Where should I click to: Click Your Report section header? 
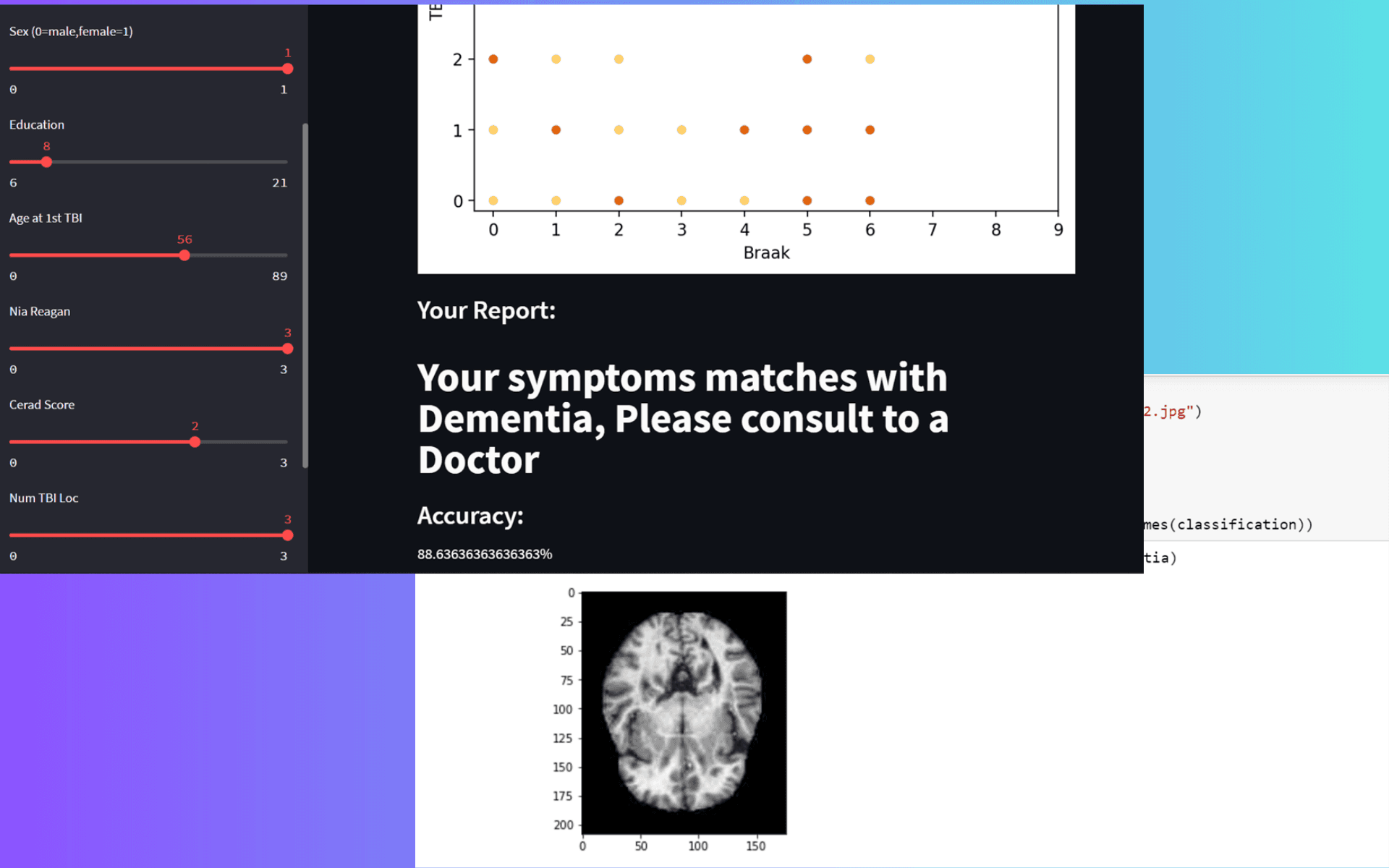(x=487, y=309)
